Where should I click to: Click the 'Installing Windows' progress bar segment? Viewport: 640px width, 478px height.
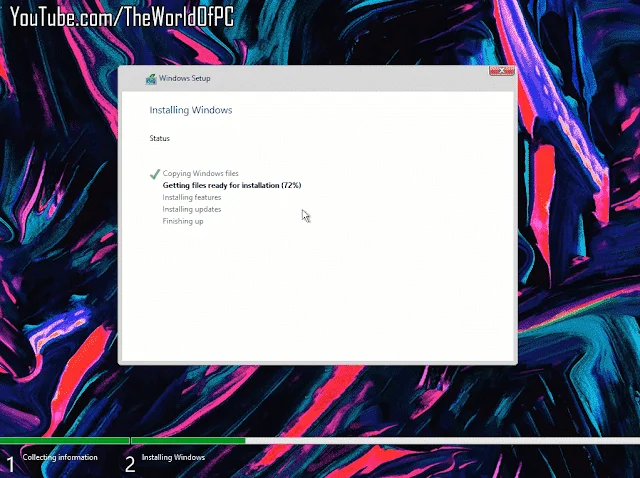[386, 440]
